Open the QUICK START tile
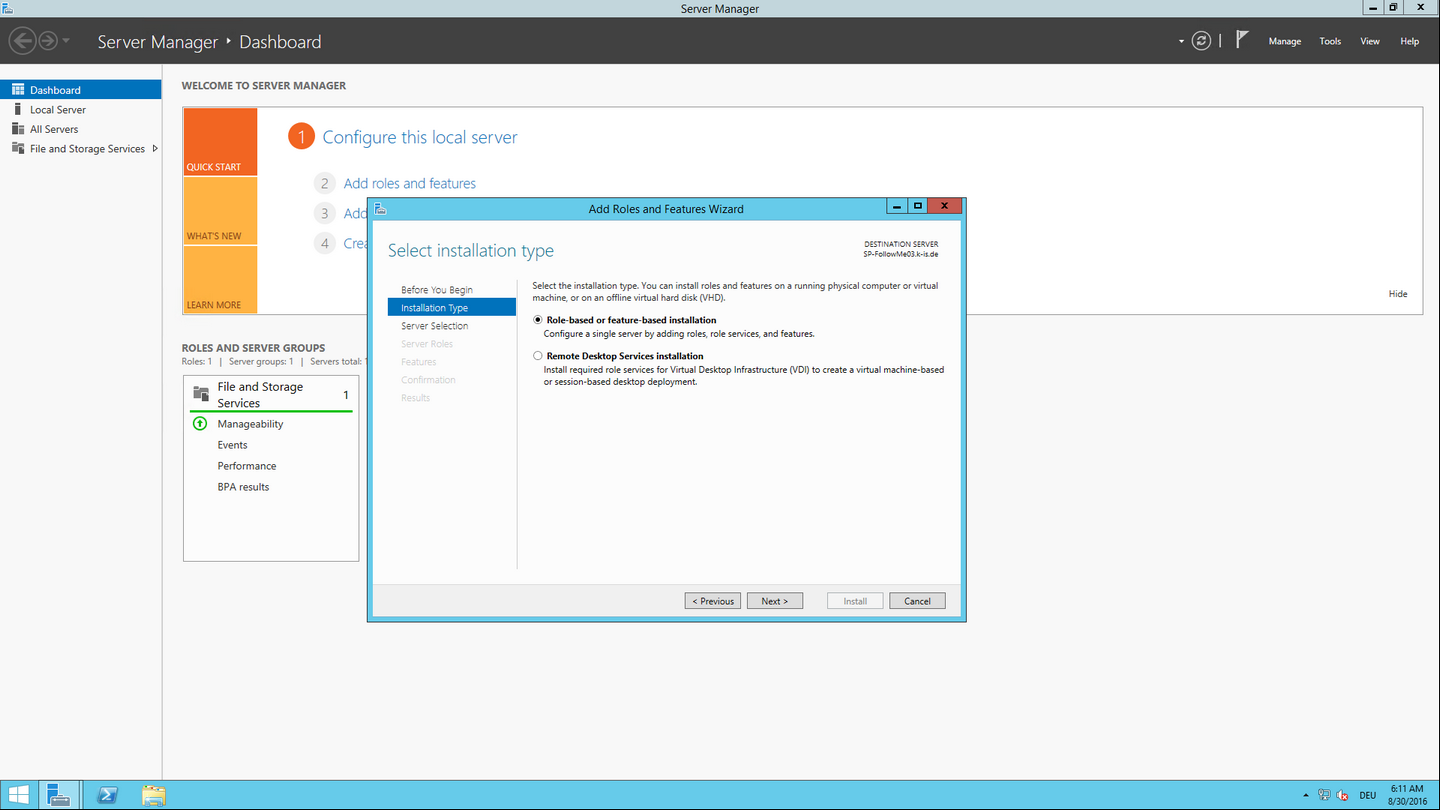 [220, 142]
